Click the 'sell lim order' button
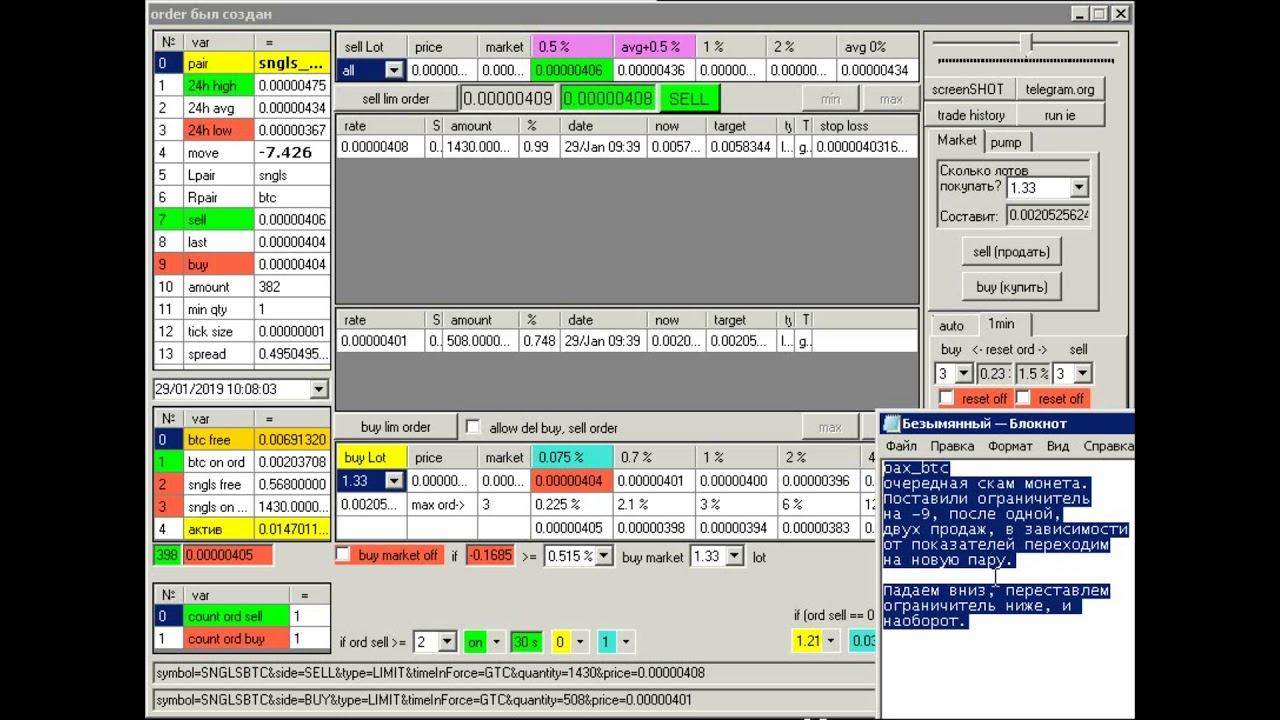1280x720 pixels. [x=396, y=99]
